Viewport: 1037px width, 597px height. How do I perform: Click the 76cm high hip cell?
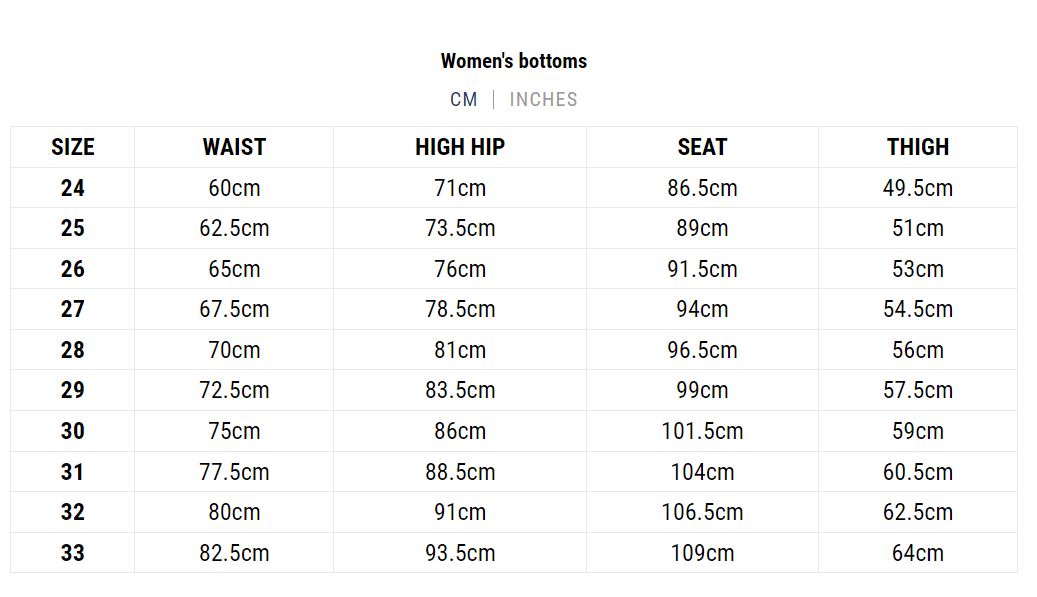point(460,269)
